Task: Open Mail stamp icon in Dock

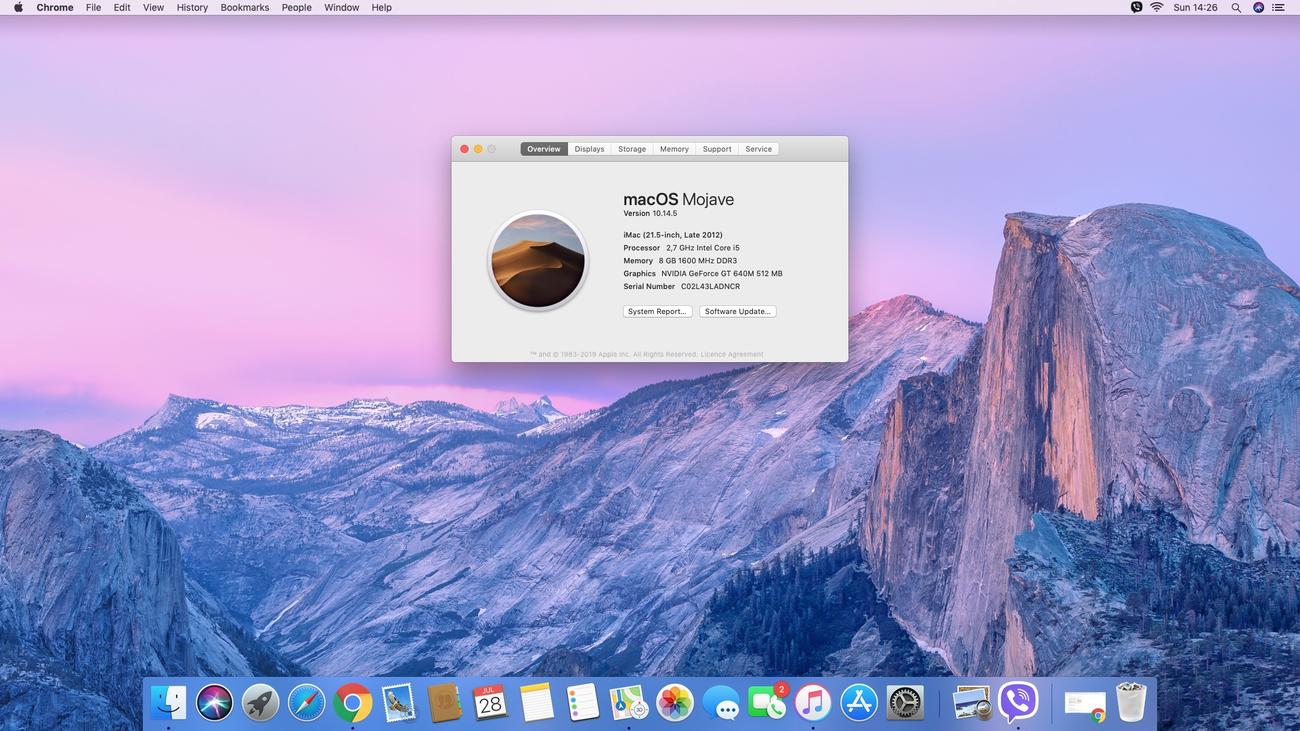Action: tap(398, 703)
